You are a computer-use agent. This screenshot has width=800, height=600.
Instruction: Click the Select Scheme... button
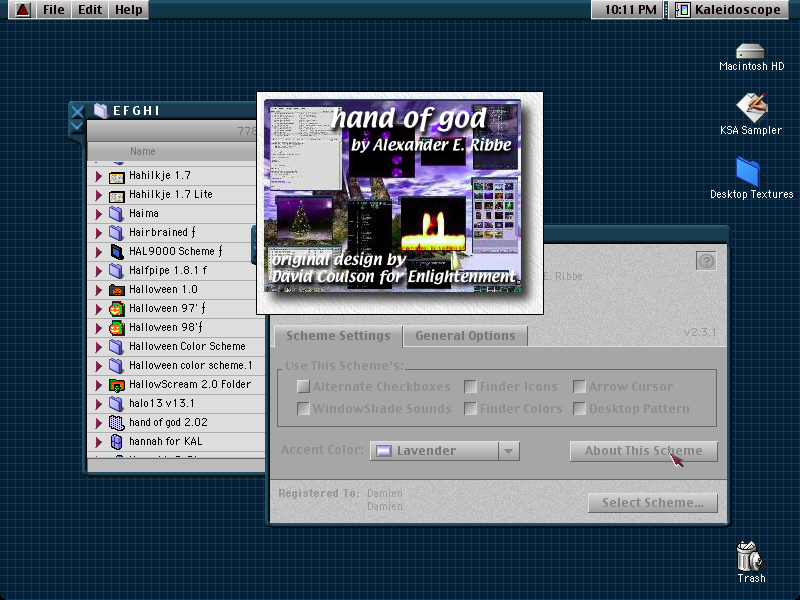(x=653, y=503)
